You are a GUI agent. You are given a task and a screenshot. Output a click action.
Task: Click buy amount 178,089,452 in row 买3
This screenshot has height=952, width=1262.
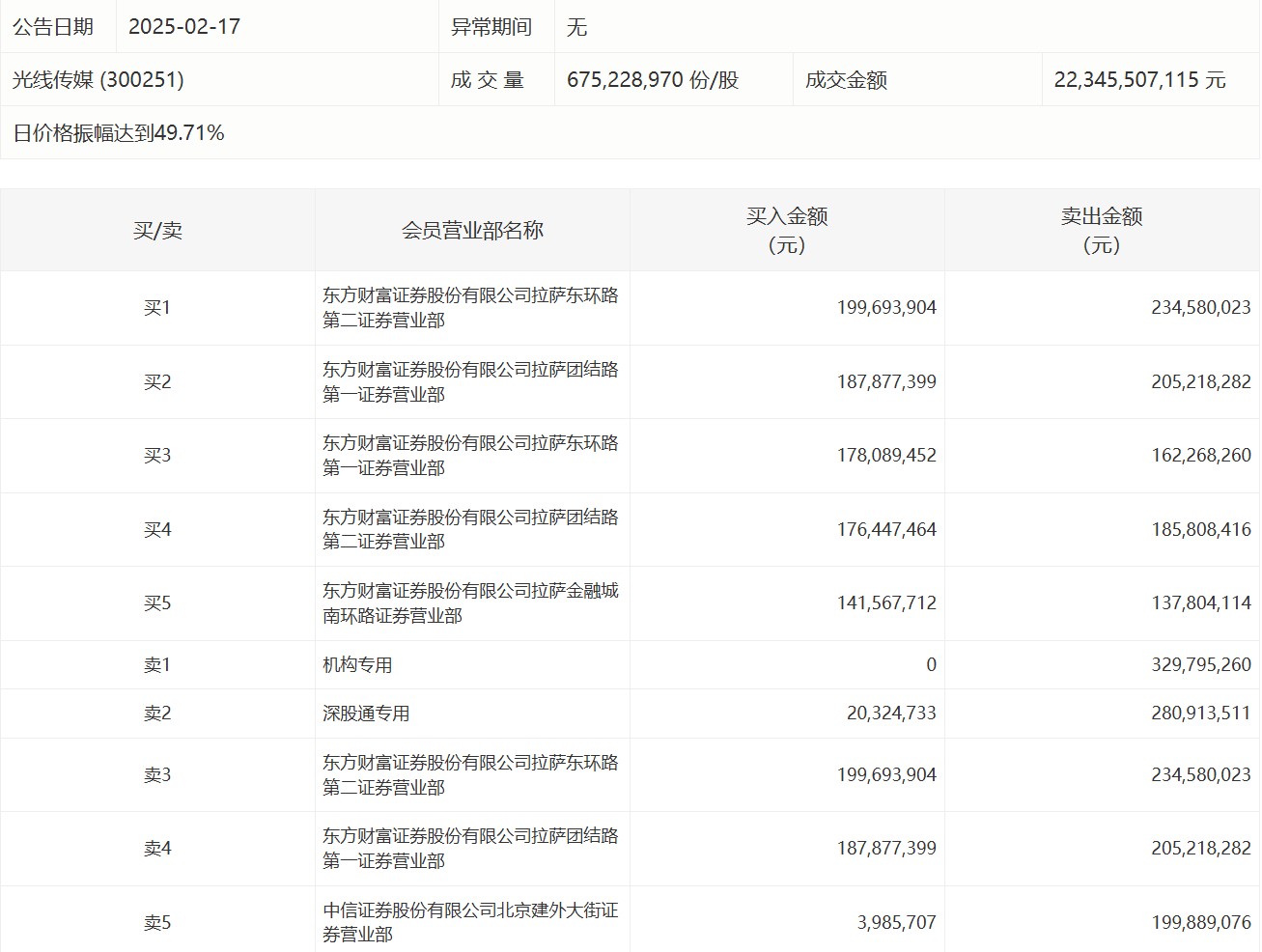point(886,456)
